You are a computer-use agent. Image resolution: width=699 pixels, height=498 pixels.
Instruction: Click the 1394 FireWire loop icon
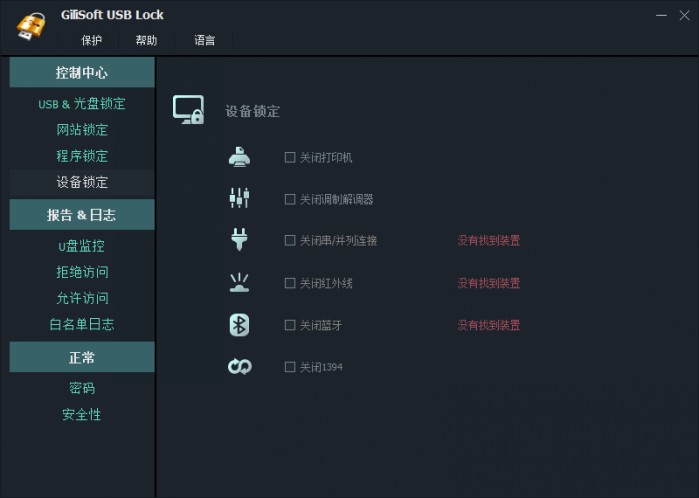pyautogui.click(x=240, y=366)
